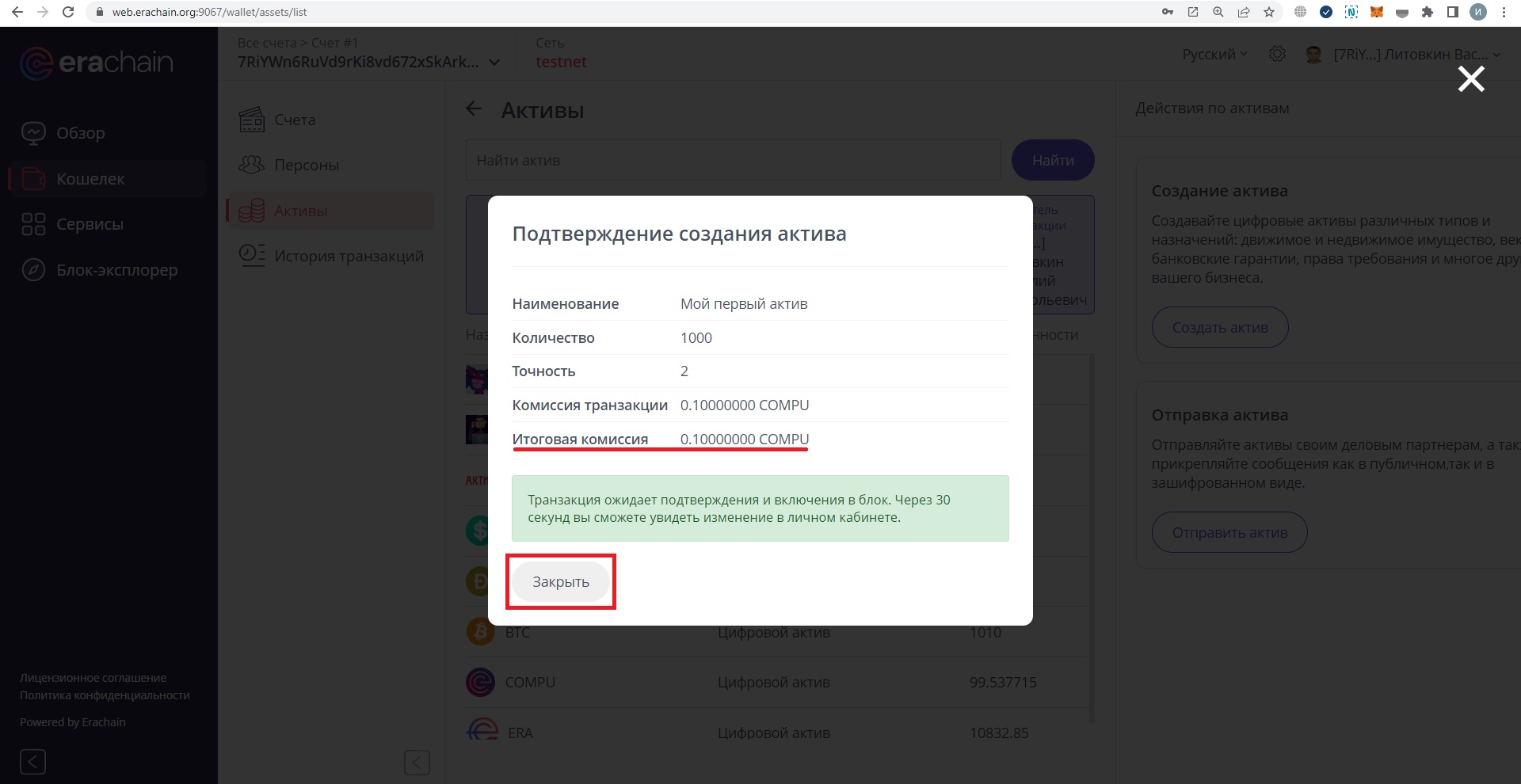Open the Персоны people icon
1521x784 pixels.
(x=252, y=165)
